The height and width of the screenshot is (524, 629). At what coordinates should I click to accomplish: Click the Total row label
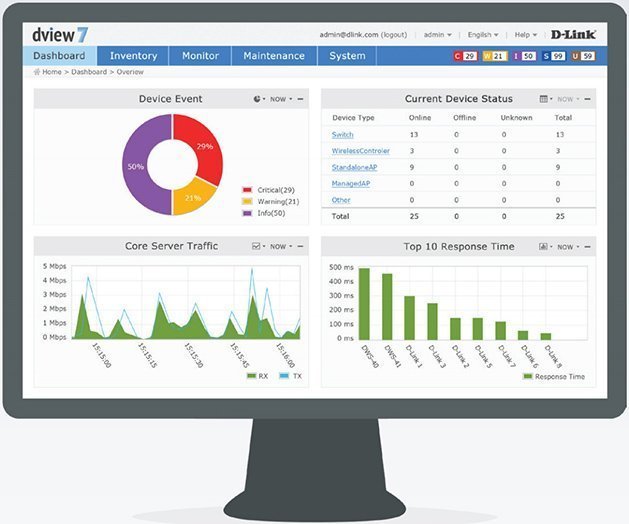click(340, 216)
